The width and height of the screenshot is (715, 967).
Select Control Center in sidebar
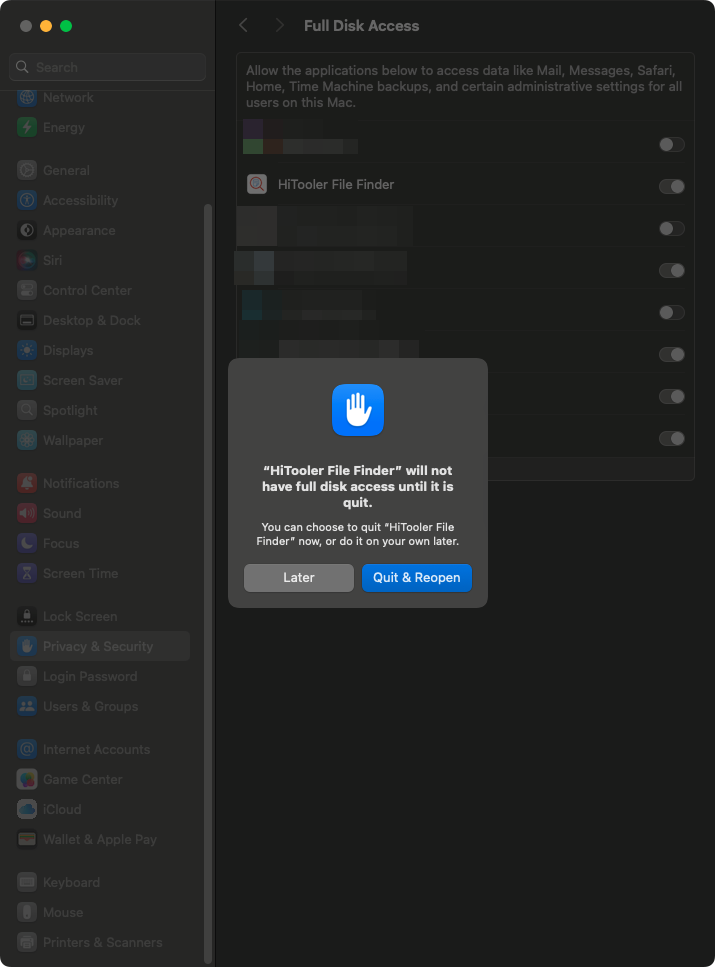pyautogui.click(x=87, y=290)
